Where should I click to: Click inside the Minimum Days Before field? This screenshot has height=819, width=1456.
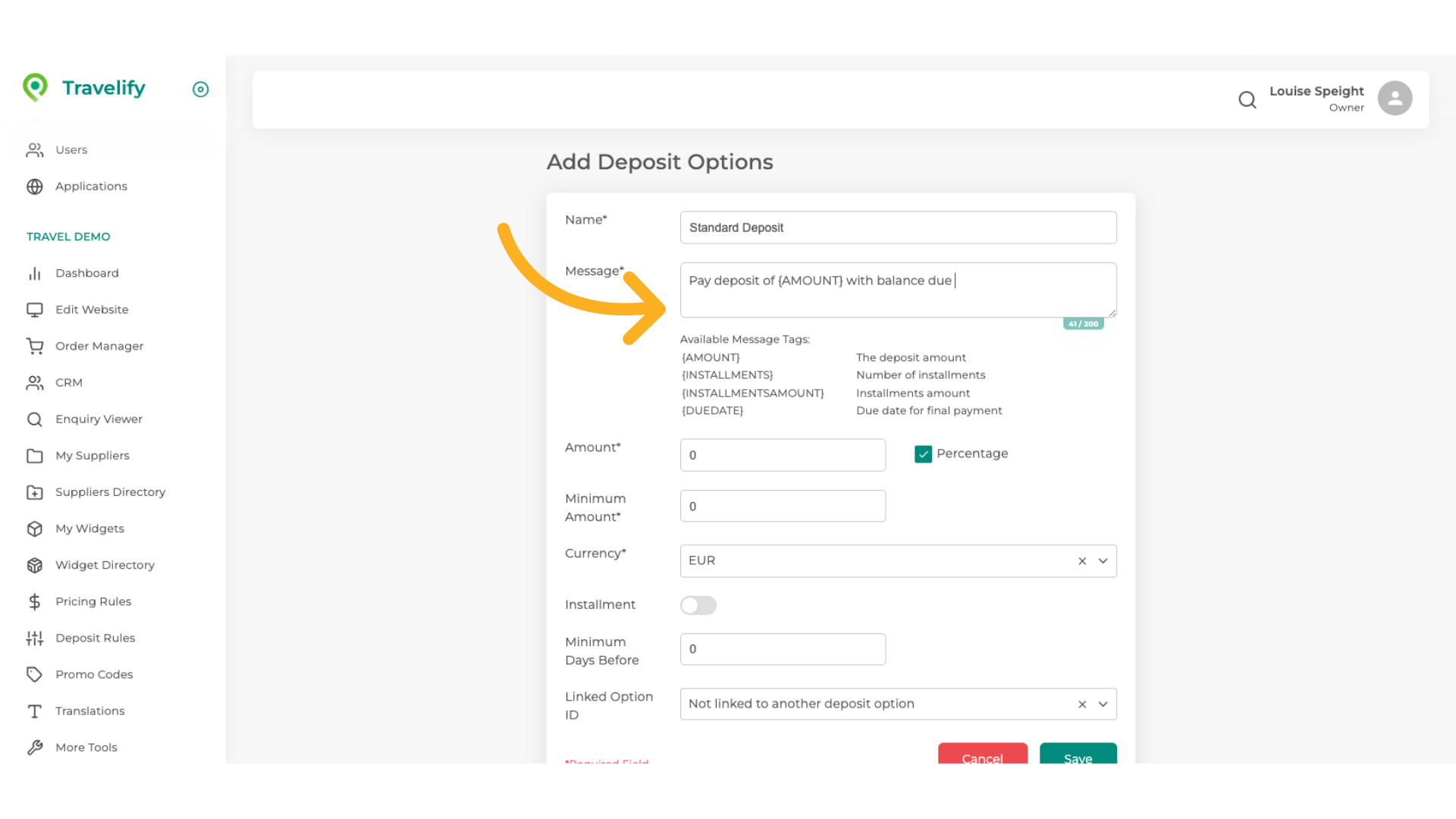click(x=783, y=649)
